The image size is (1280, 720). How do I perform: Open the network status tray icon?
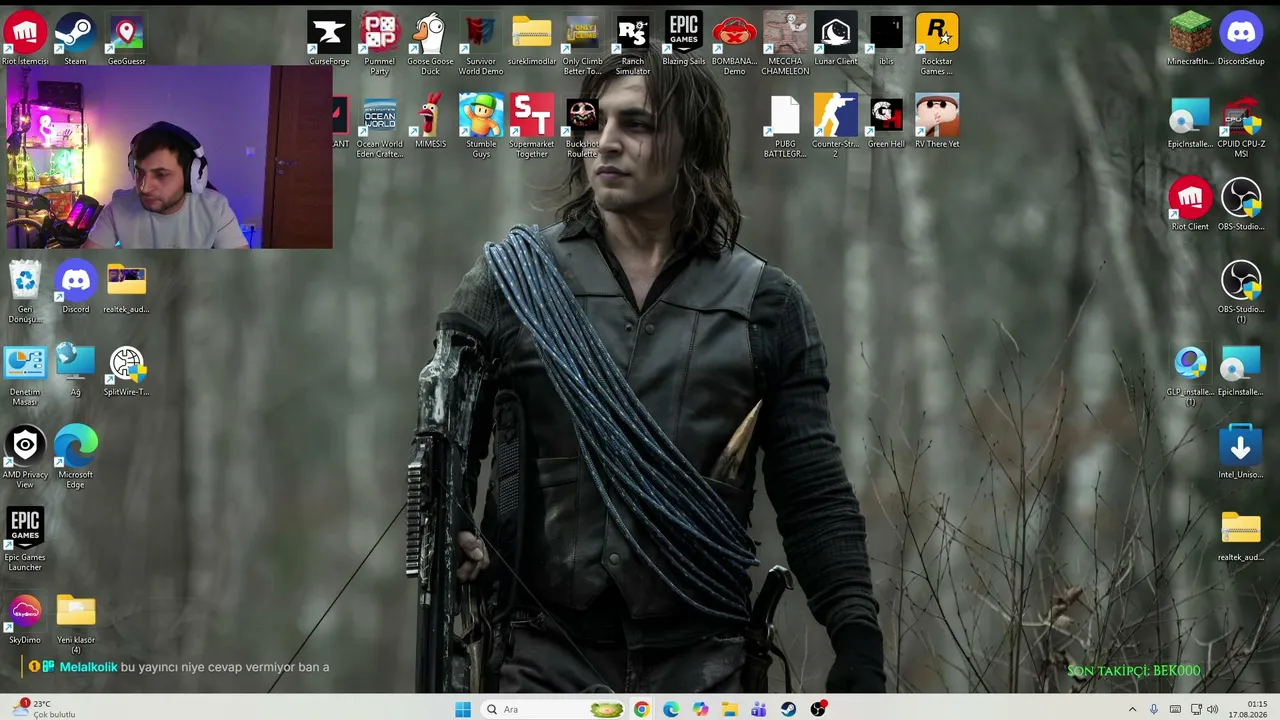1196,709
